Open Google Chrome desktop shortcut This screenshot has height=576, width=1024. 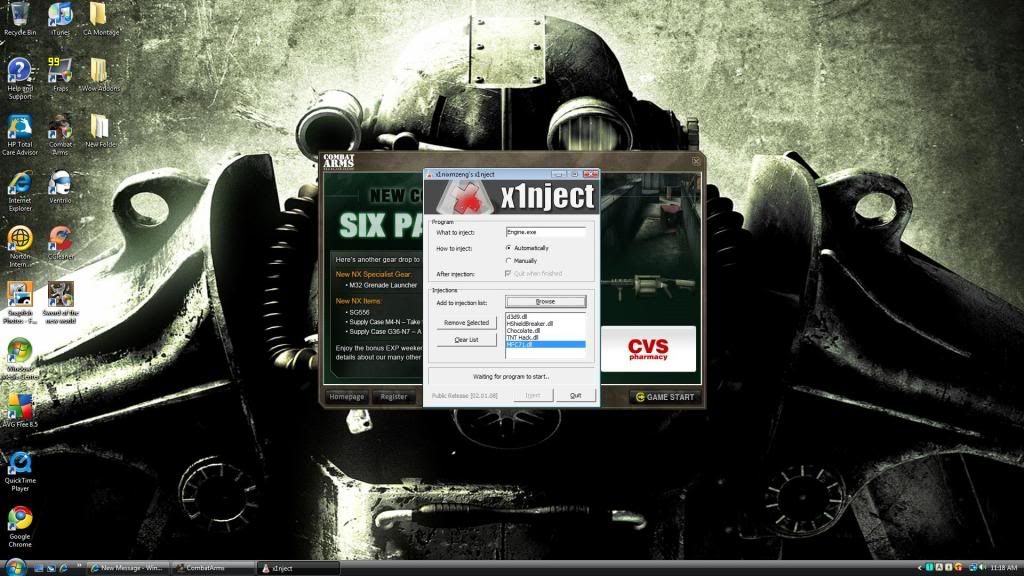tap(20, 528)
